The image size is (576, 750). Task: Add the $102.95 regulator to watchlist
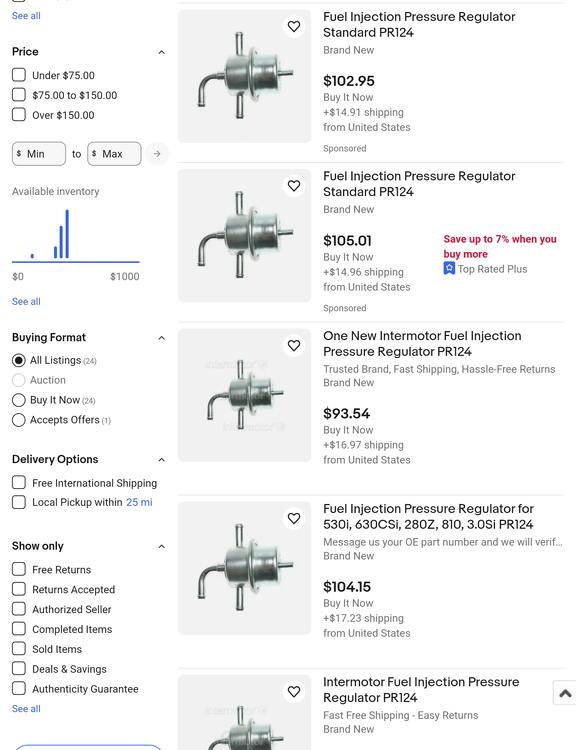pos(294,26)
